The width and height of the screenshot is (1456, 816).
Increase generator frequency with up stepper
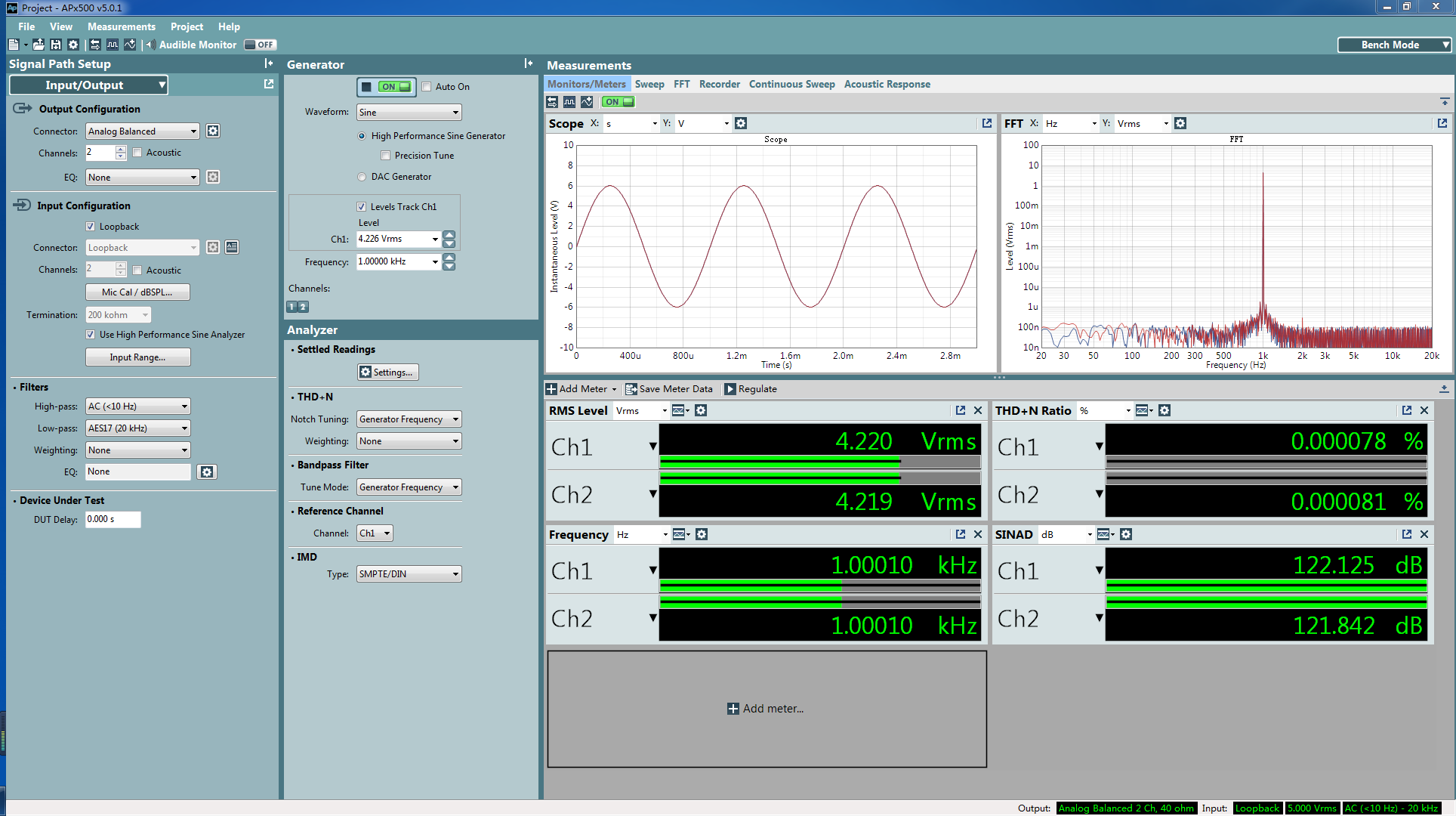(x=449, y=258)
